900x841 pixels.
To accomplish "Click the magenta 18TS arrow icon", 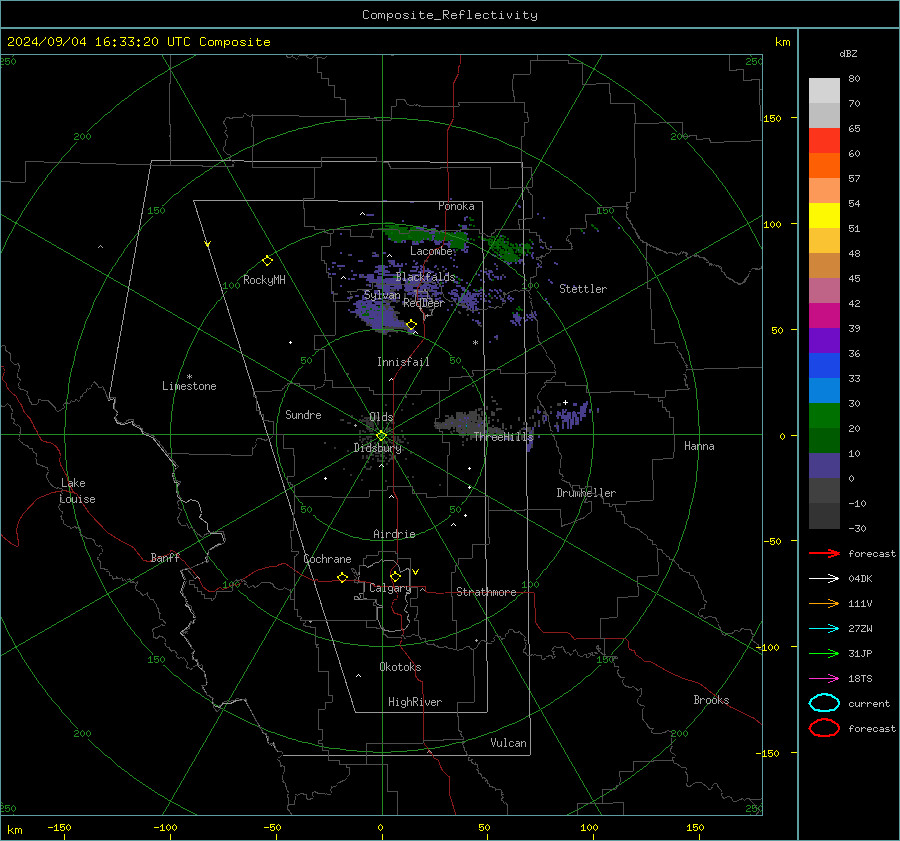I will 824,679.
